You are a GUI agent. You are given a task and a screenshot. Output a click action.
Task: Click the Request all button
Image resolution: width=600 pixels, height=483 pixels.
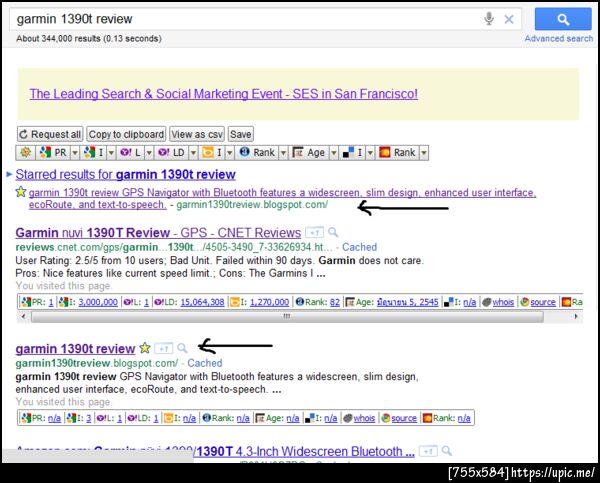pos(50,134)
